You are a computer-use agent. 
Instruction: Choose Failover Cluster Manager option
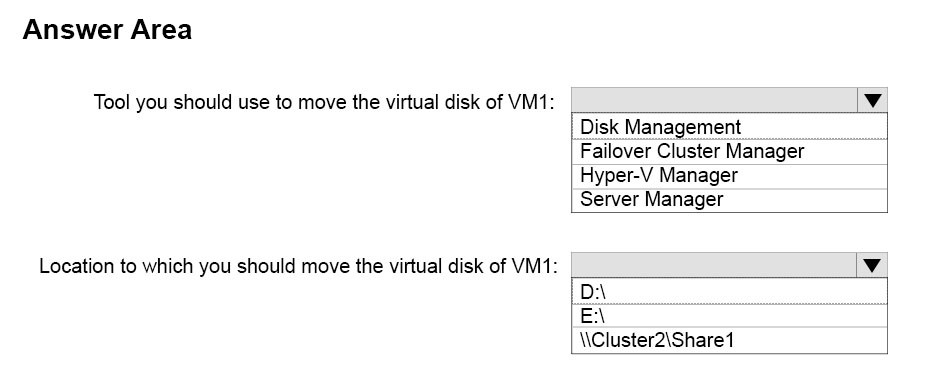(x=729, y=152)
